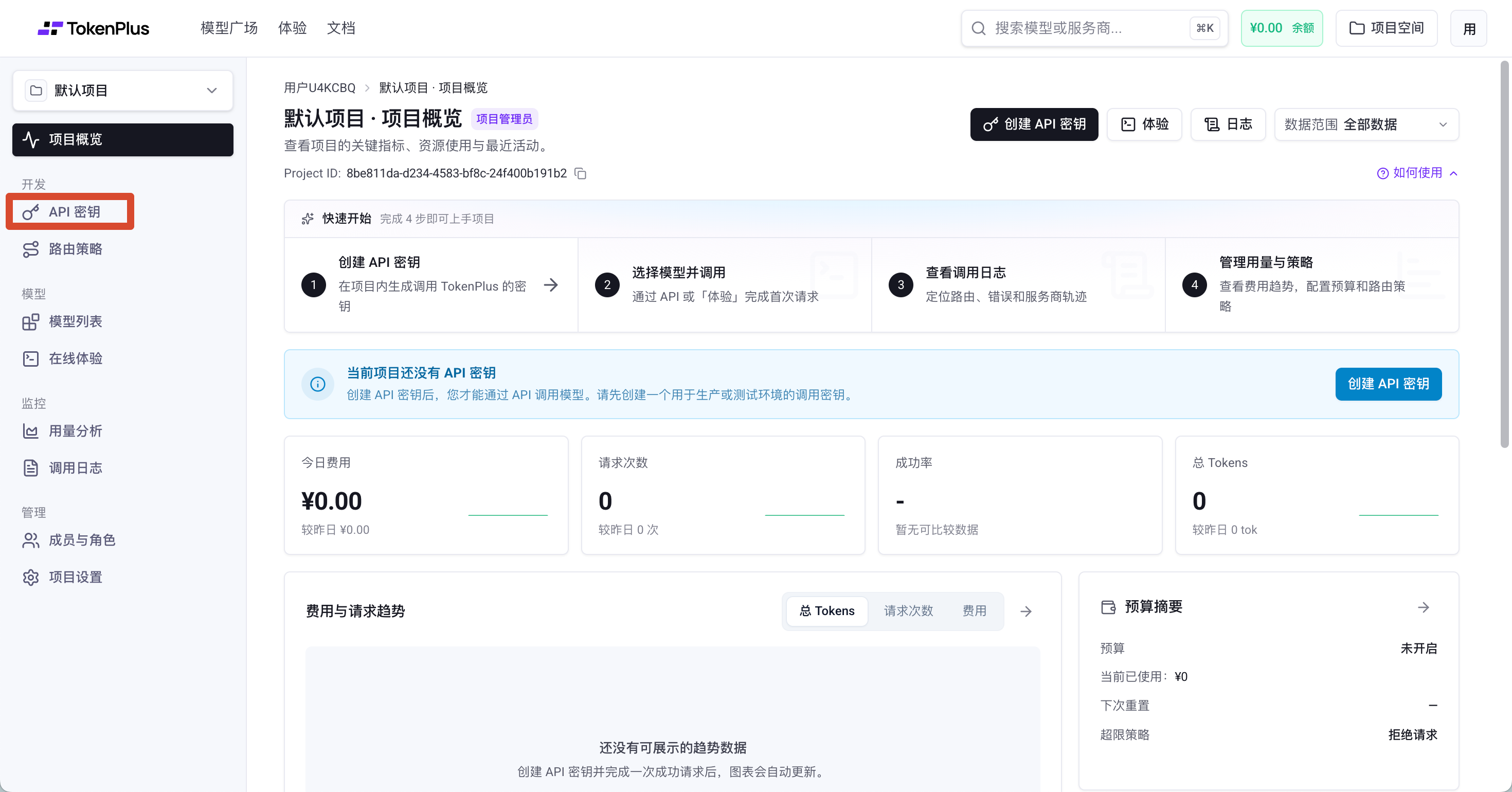Click the 成功率 stat card
The height and width of the screenshot is (792, 1512).
click(1020, 495)
